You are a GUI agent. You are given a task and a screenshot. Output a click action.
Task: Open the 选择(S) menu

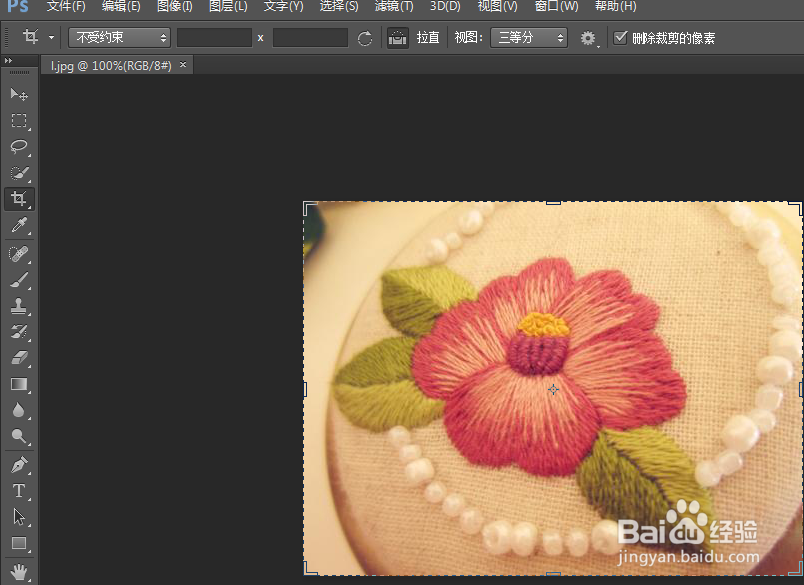pos(339,6)
